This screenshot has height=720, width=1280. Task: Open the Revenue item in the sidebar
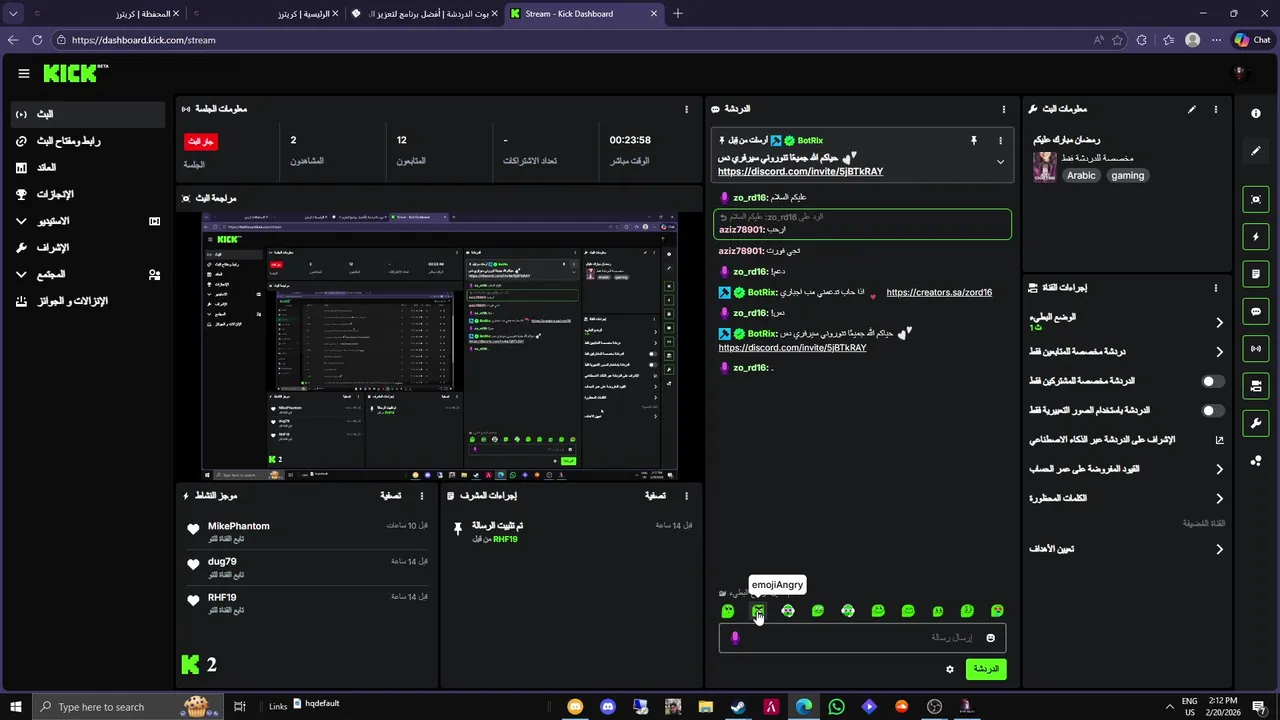tap(88, 167)
